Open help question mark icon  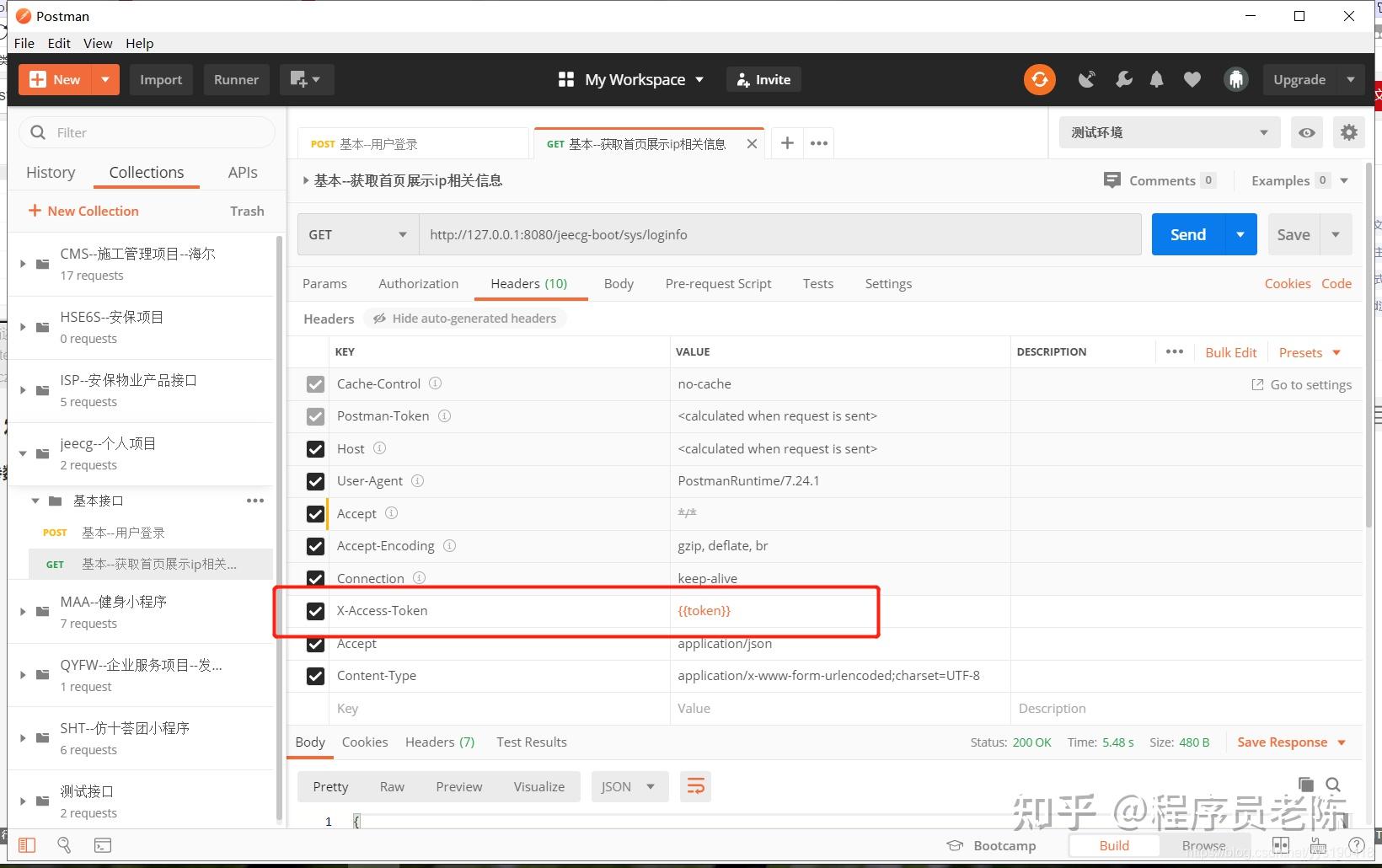tap(1356, 845)
